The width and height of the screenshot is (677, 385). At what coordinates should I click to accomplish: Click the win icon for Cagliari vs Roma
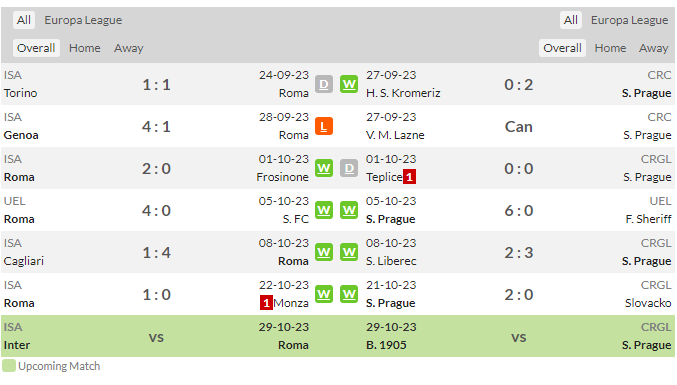324,252
